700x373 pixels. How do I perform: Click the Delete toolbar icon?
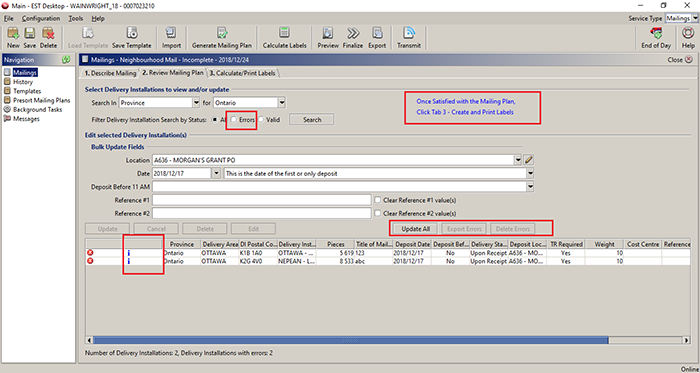pos(48,33)
